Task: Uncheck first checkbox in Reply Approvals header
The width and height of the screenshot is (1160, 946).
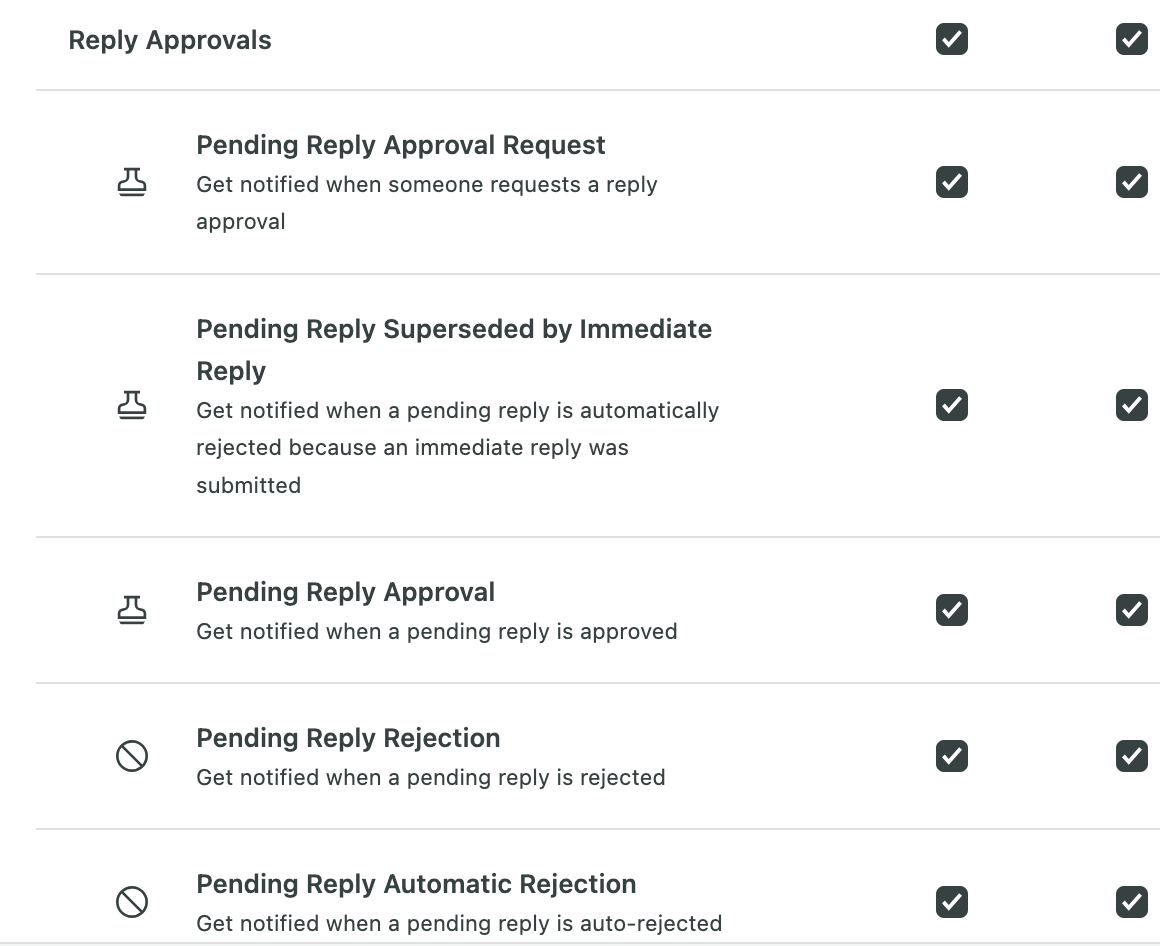Action: pyautogui.click(x=951, y=39)
